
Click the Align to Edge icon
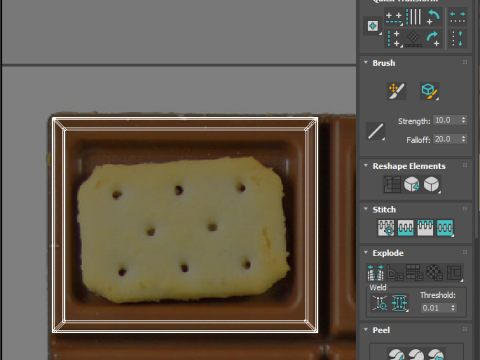click(x=414, y=39)
